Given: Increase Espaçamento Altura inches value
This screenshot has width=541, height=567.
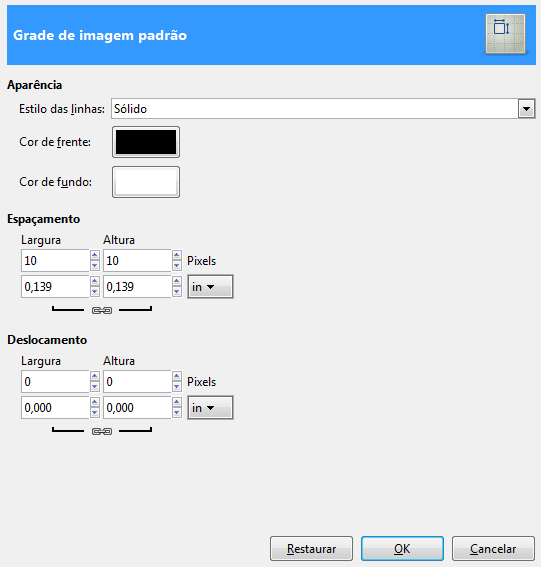Looking at the screenshot, I should click(177, 281).
